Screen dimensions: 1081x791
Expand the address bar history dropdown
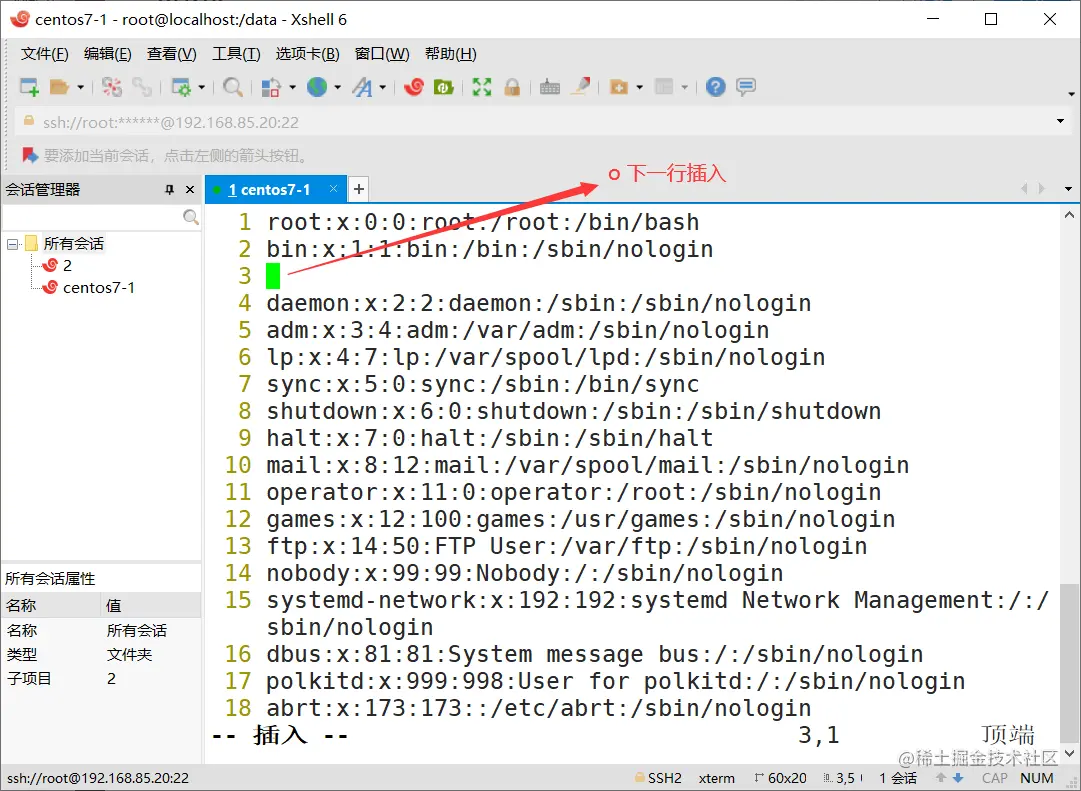point(1060,121)
